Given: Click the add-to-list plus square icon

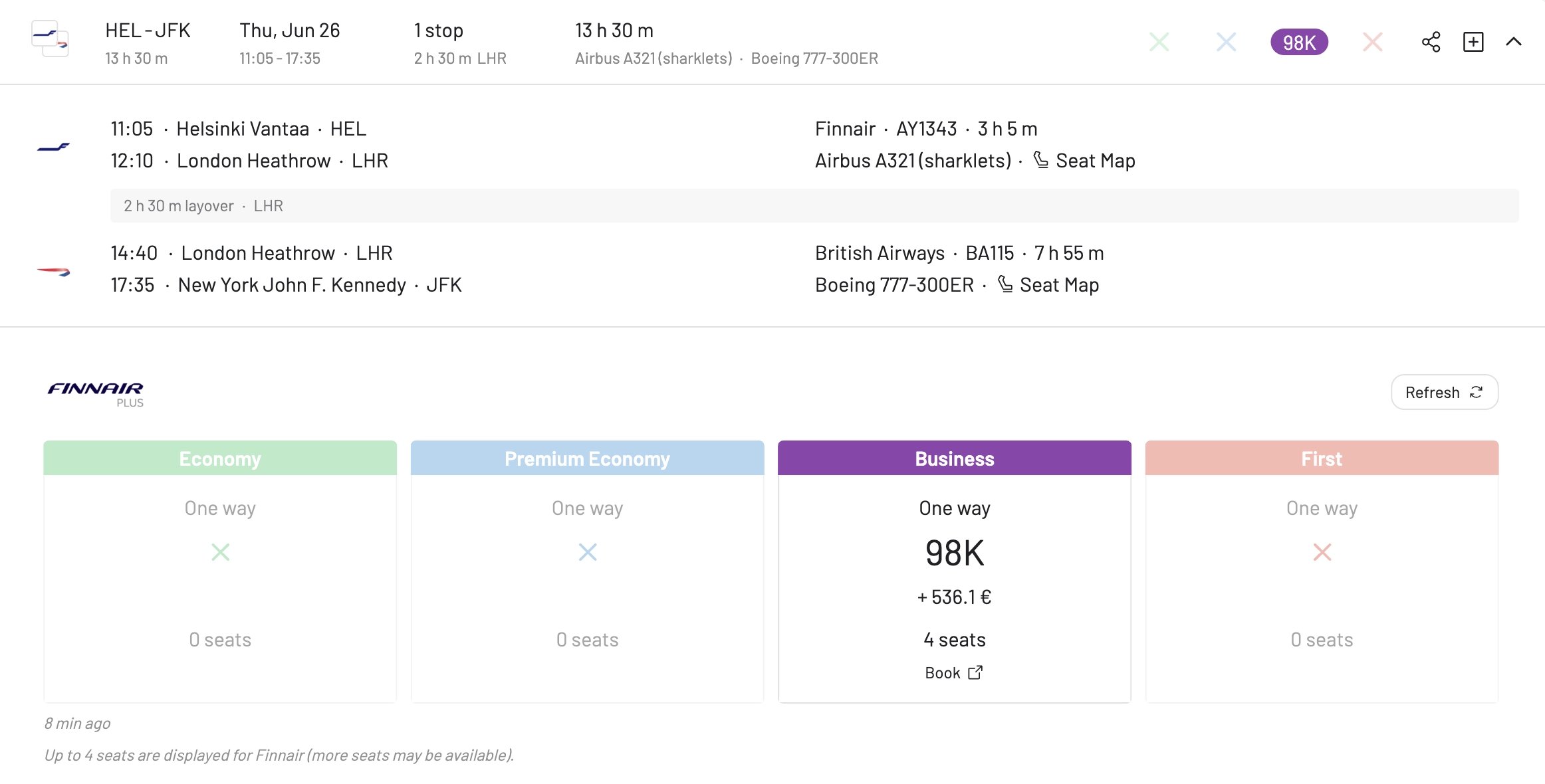Looking at the screenshot, I should [x=1473, y=42].
